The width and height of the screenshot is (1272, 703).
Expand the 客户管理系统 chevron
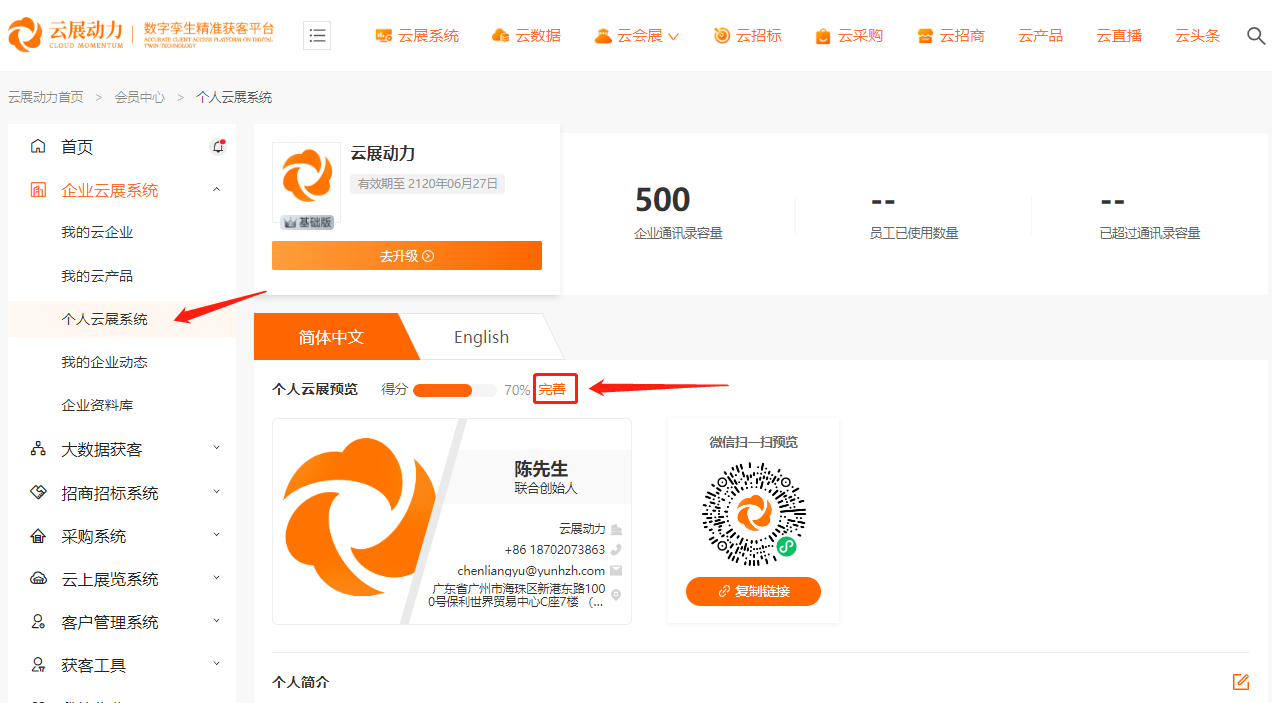(x=217, y=620)
